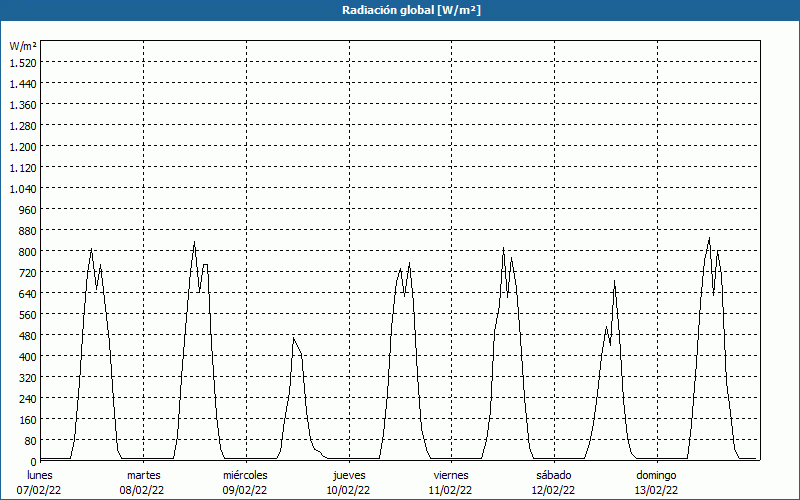
Task: Click the 960 y-axis value
Action: click(x=28, y=210)
